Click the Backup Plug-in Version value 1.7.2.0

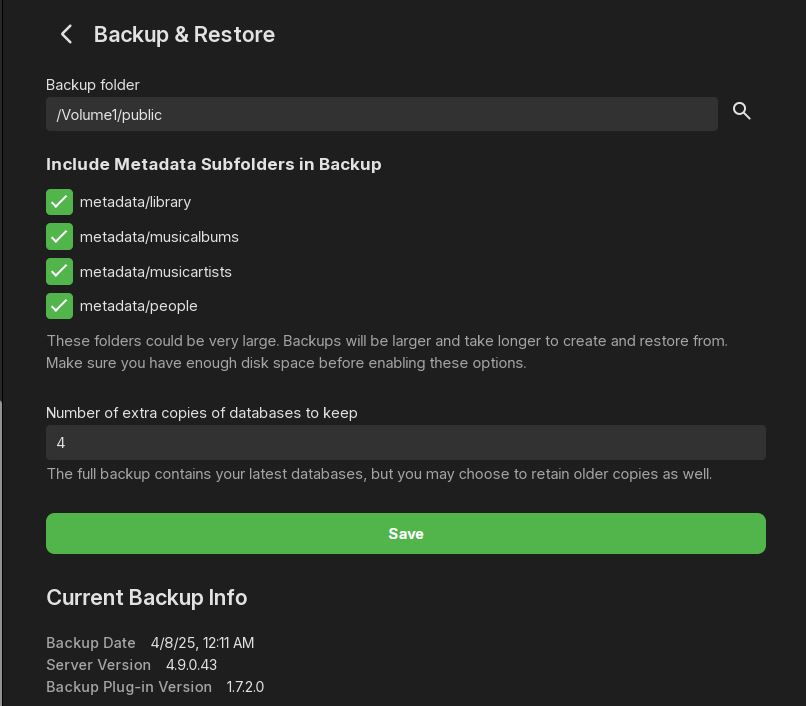(245, 687)
